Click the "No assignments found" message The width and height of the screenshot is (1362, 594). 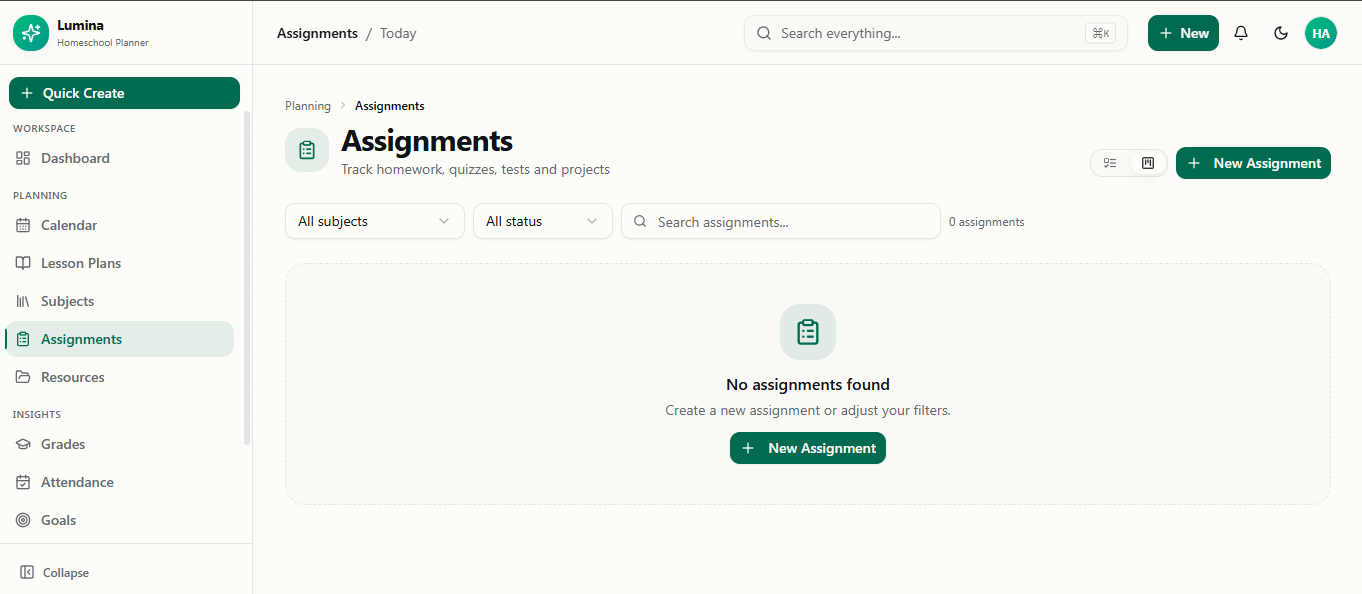click(x=808, y=385)
